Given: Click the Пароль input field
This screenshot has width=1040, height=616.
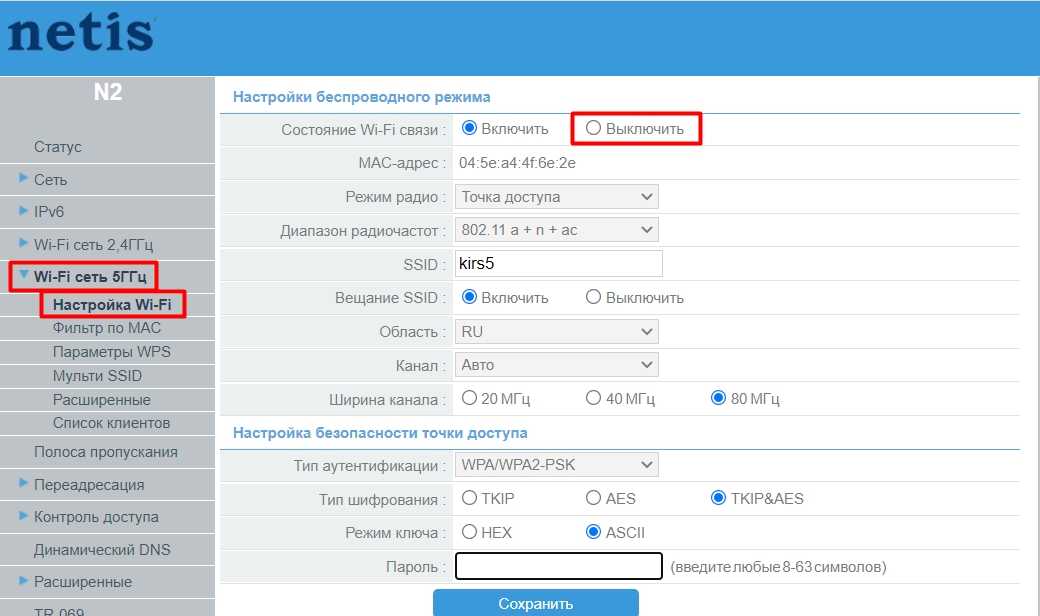Looking at the screenshot, I should (x=559, y=566).
